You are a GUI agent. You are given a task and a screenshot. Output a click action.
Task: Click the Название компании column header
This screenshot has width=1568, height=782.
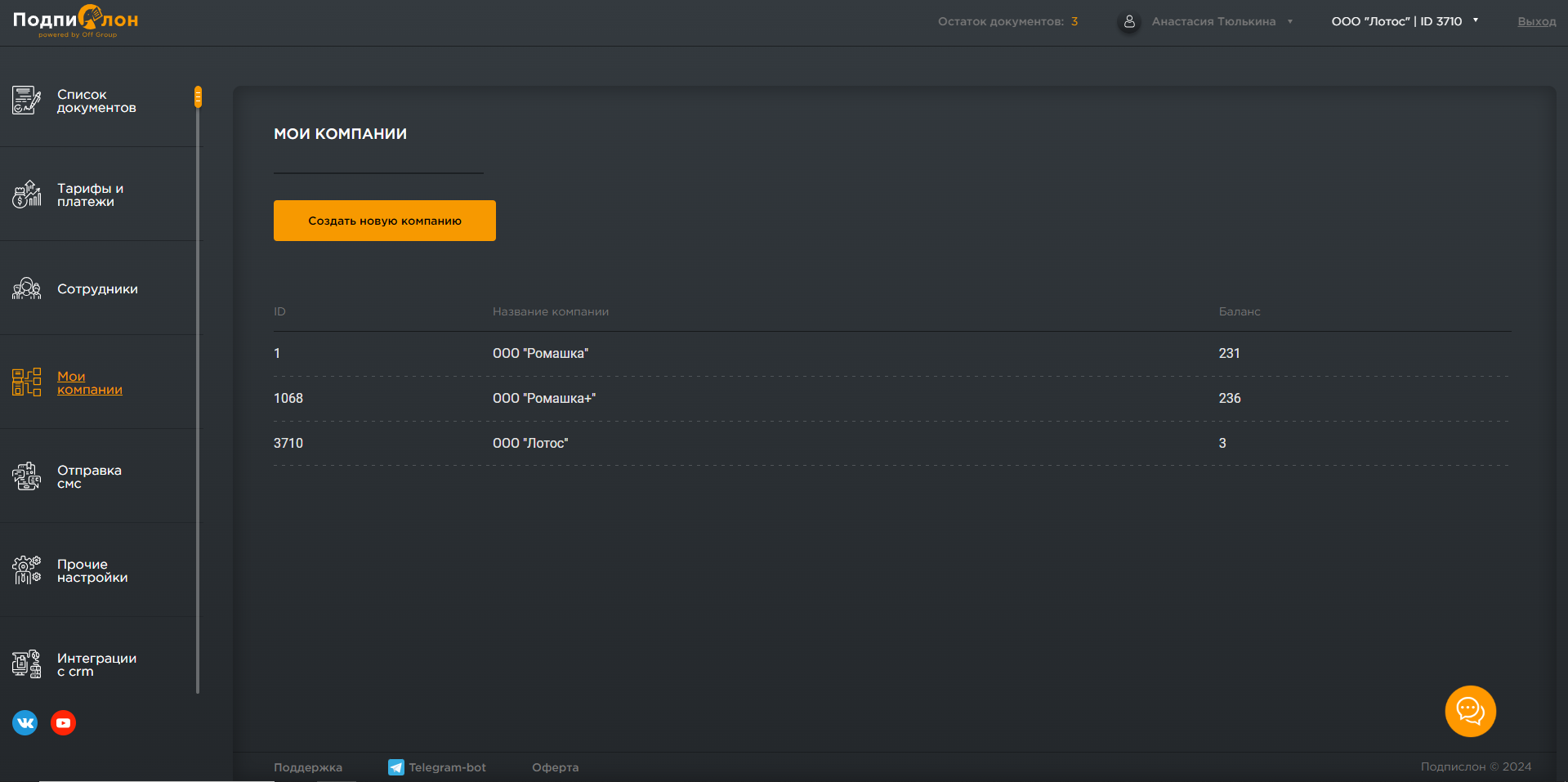pos(551,312)
